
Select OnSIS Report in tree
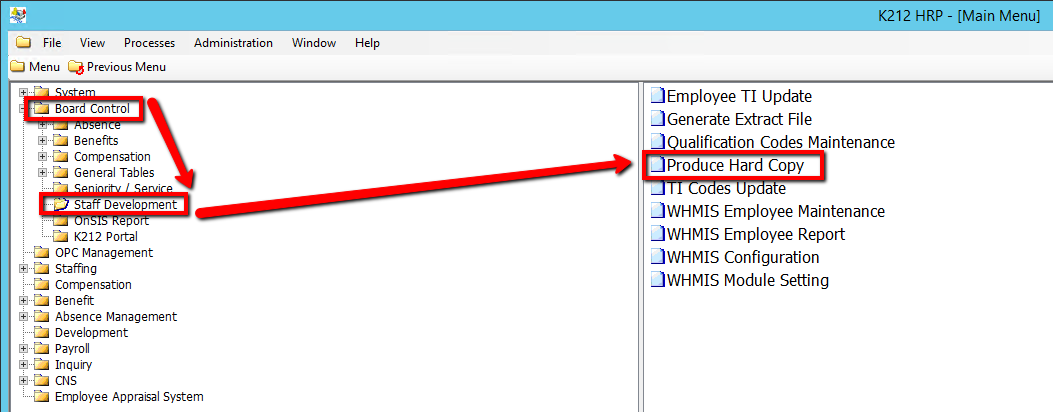111,221
